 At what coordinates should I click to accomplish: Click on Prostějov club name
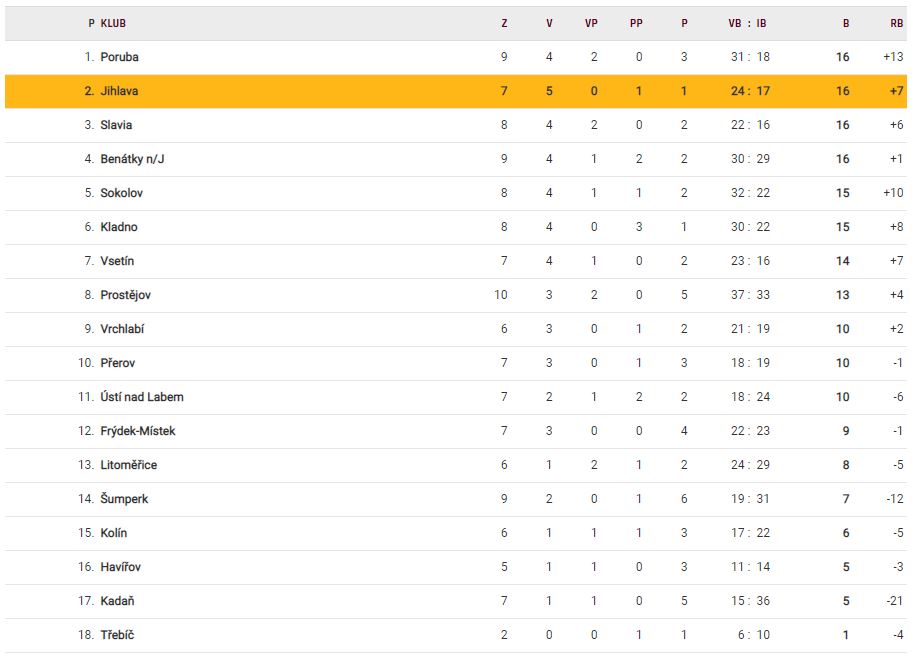coord(126,295)
